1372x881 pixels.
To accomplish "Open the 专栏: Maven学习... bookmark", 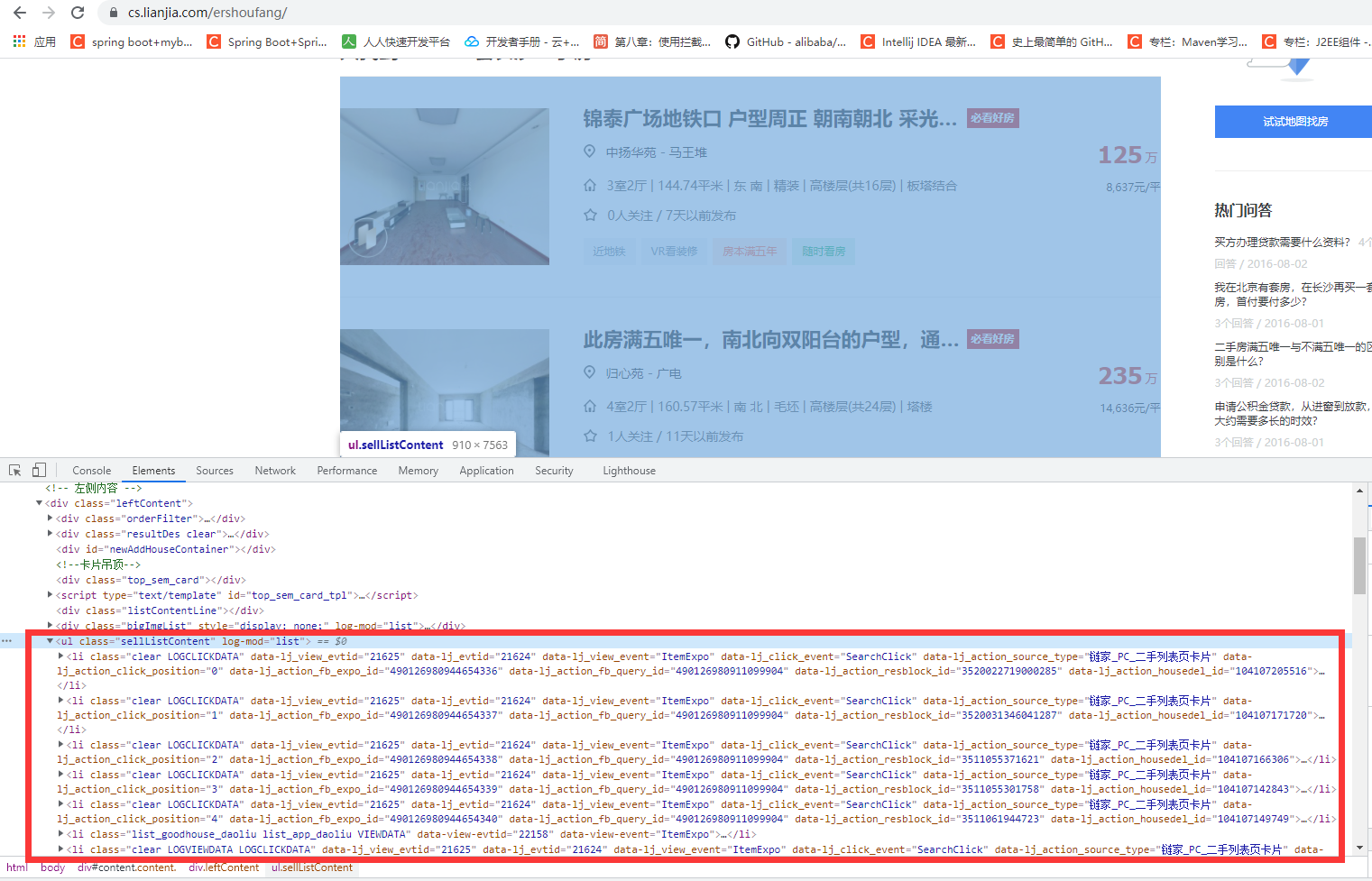I will pyautogui.click(x=1187, y=41).
